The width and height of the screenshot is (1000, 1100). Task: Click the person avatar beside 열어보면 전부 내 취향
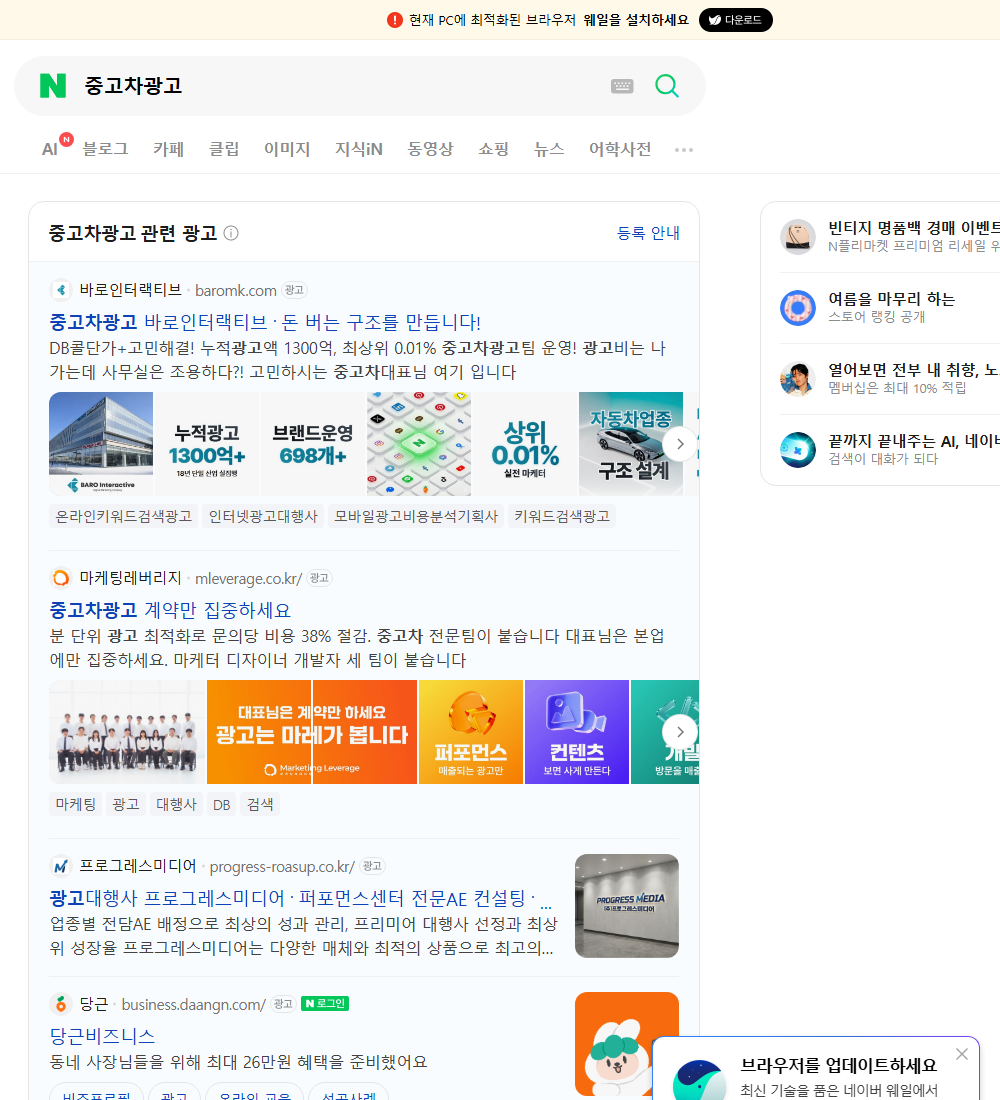point(798,379)
